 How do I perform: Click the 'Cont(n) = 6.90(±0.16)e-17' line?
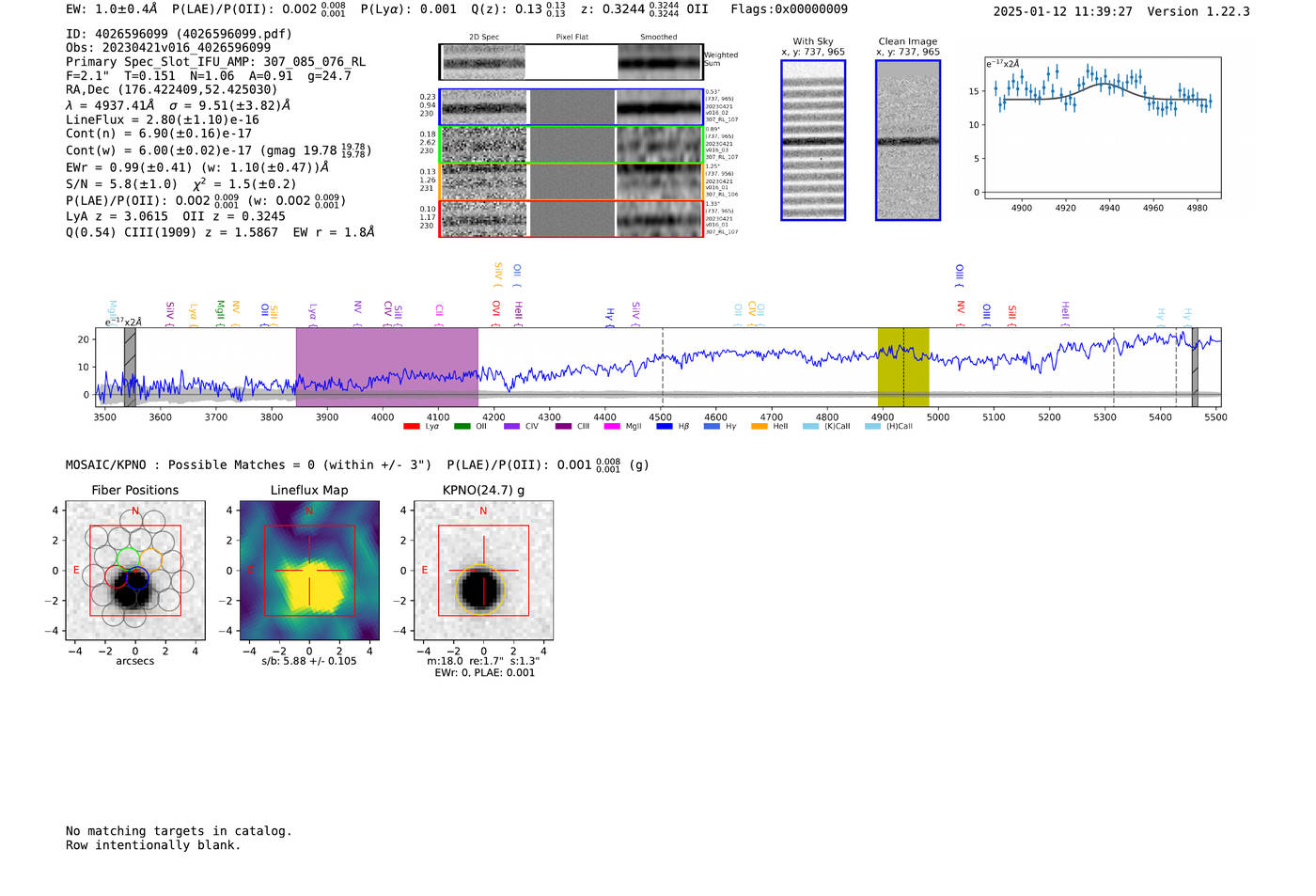tap(159, 134)
